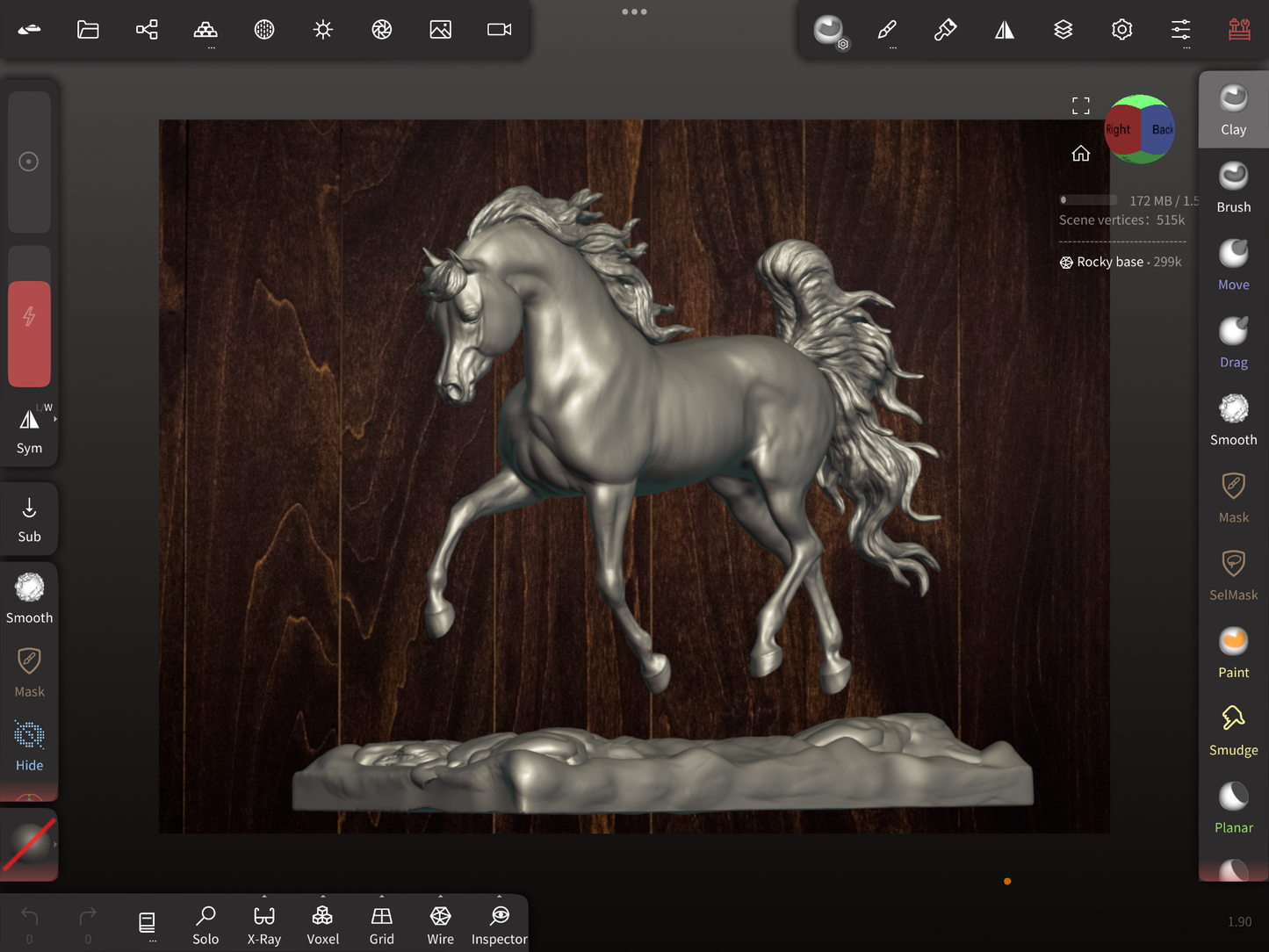Open the lighting settings menu

point(323,30)
